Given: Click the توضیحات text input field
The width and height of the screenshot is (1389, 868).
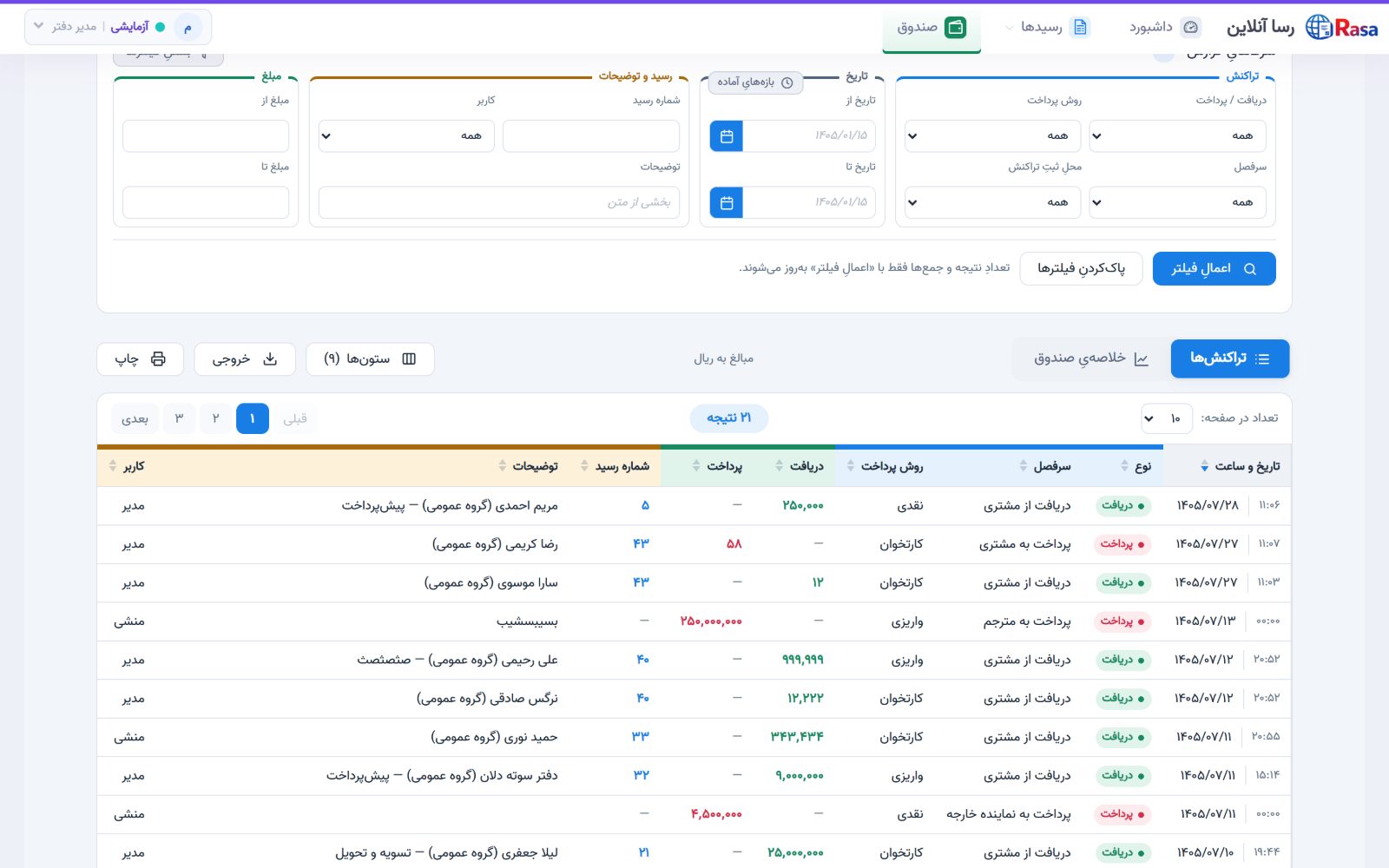Looking at the screenshot, I should point(499,203).
